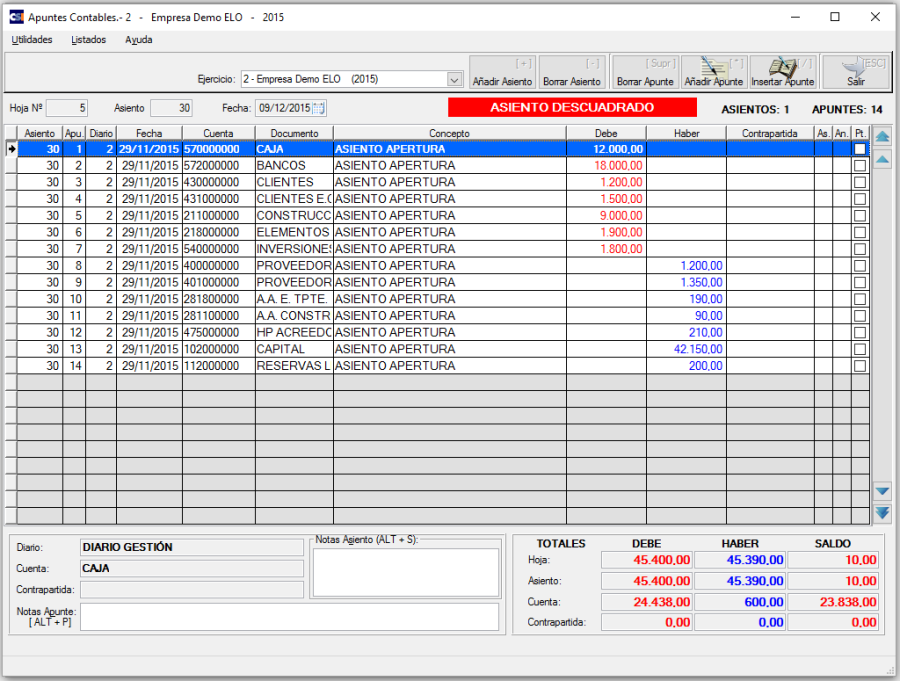Open the Ejercicio dropdown
The image size is (900, 681).
(x=454, y=79)
